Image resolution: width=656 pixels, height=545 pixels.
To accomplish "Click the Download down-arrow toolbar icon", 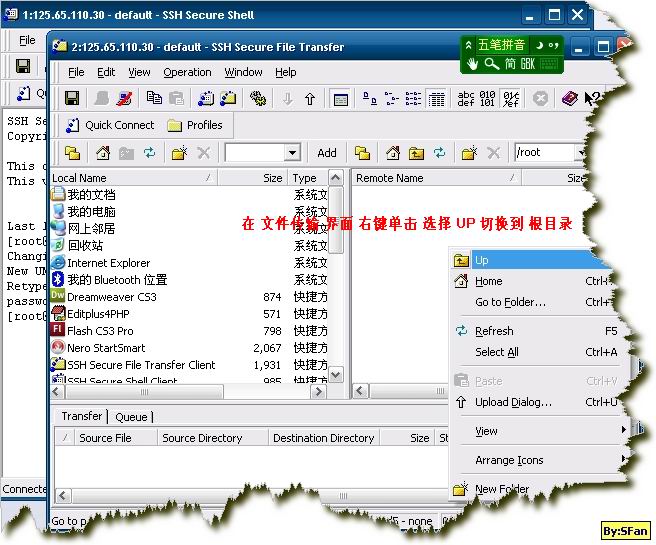I will 287,99.
